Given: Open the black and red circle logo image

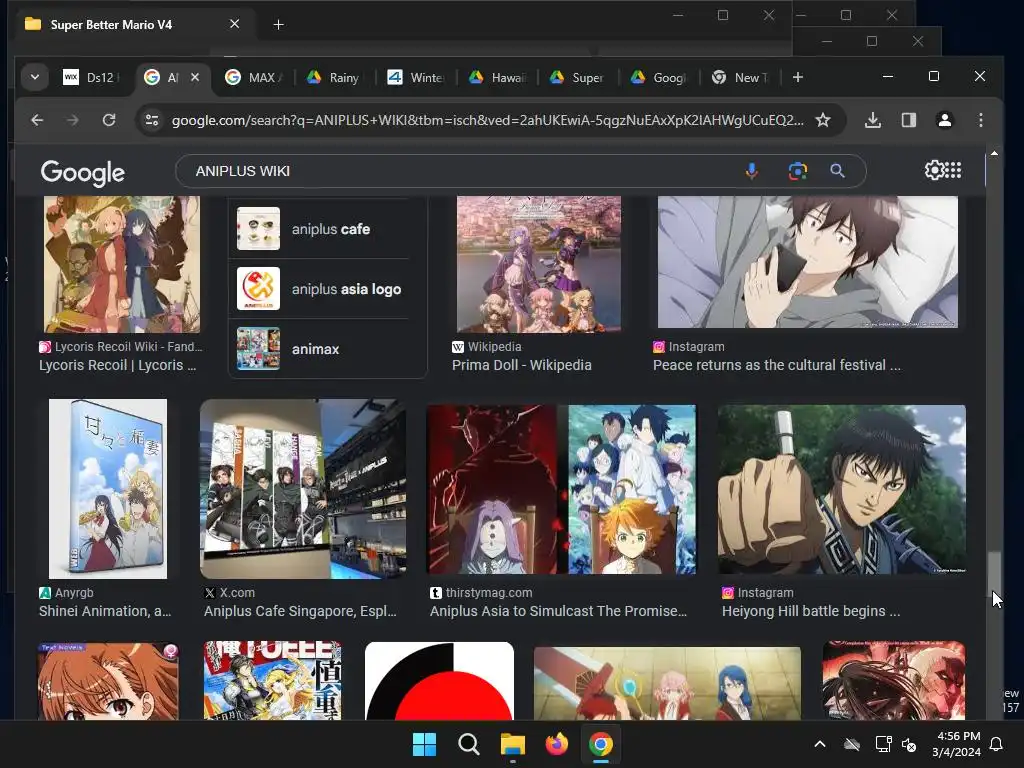Looking at the screenshot, I should [440, 681].
